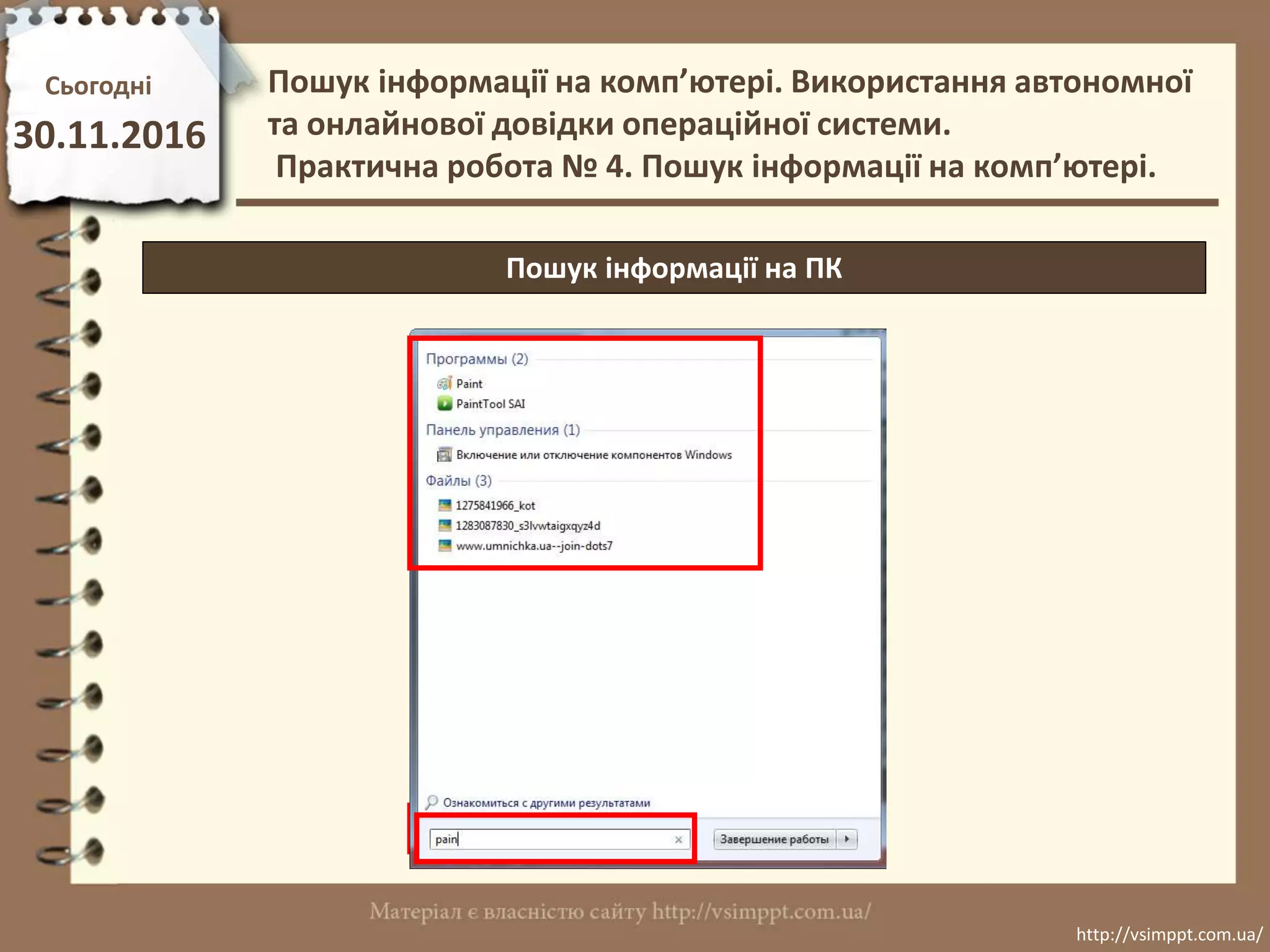The height and width of the screenshot is (952, 1270).
Task: Open image icon of www.umnichka.ua--join-dots7
Action: [x=445, y=546]
